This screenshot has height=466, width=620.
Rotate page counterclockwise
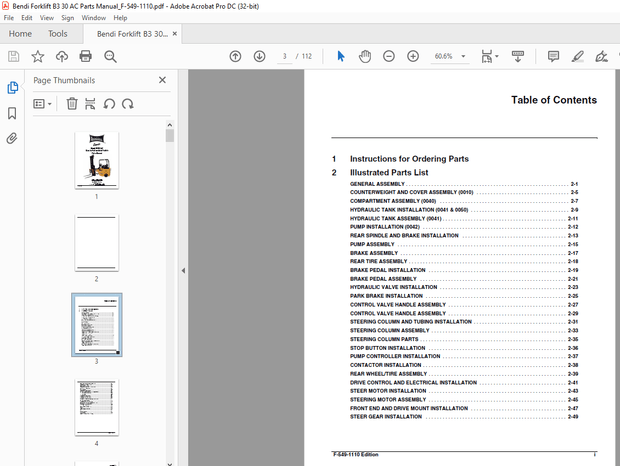click(109, 104)
